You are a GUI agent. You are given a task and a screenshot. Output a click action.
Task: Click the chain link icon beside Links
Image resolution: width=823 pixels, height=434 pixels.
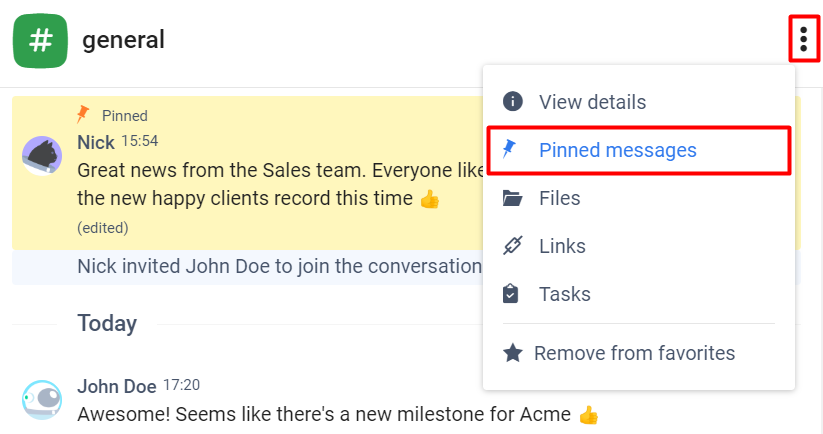512,246
